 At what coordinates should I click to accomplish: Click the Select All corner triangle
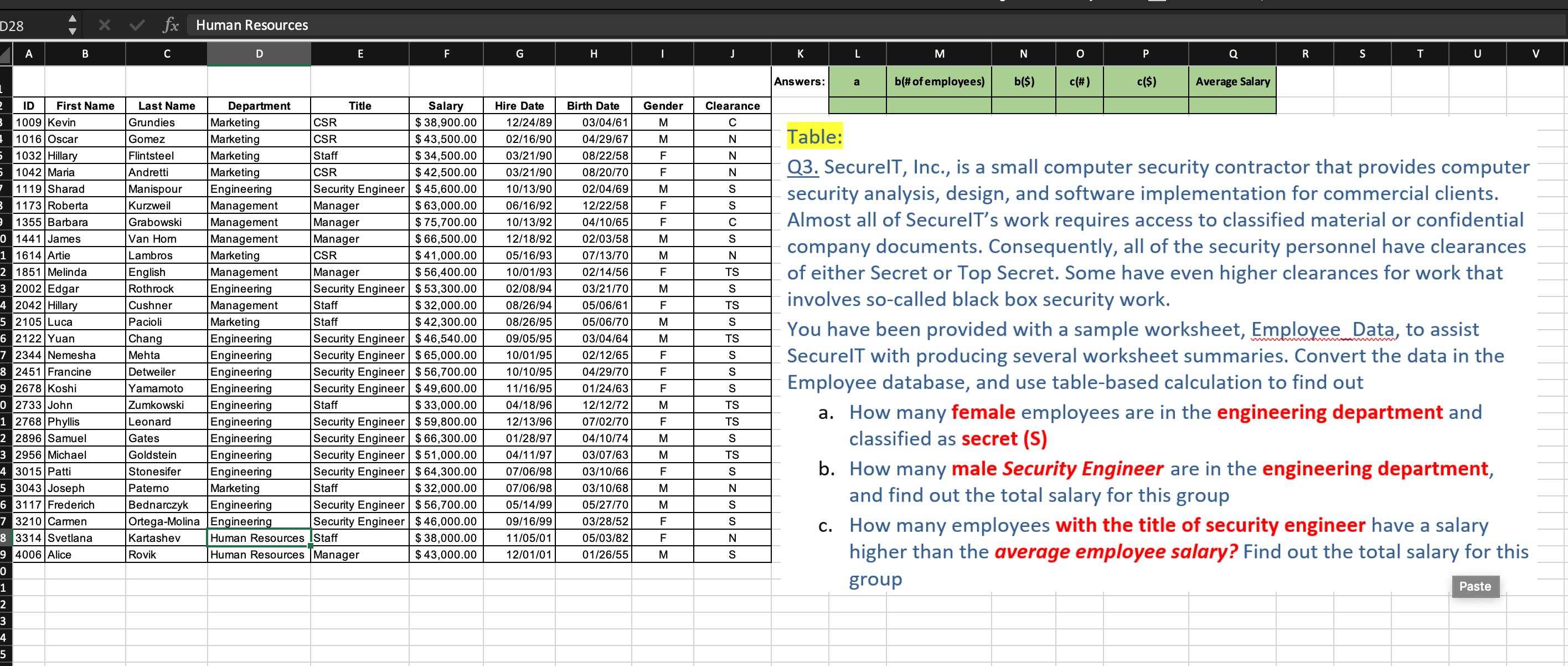(x=6, y=54)
